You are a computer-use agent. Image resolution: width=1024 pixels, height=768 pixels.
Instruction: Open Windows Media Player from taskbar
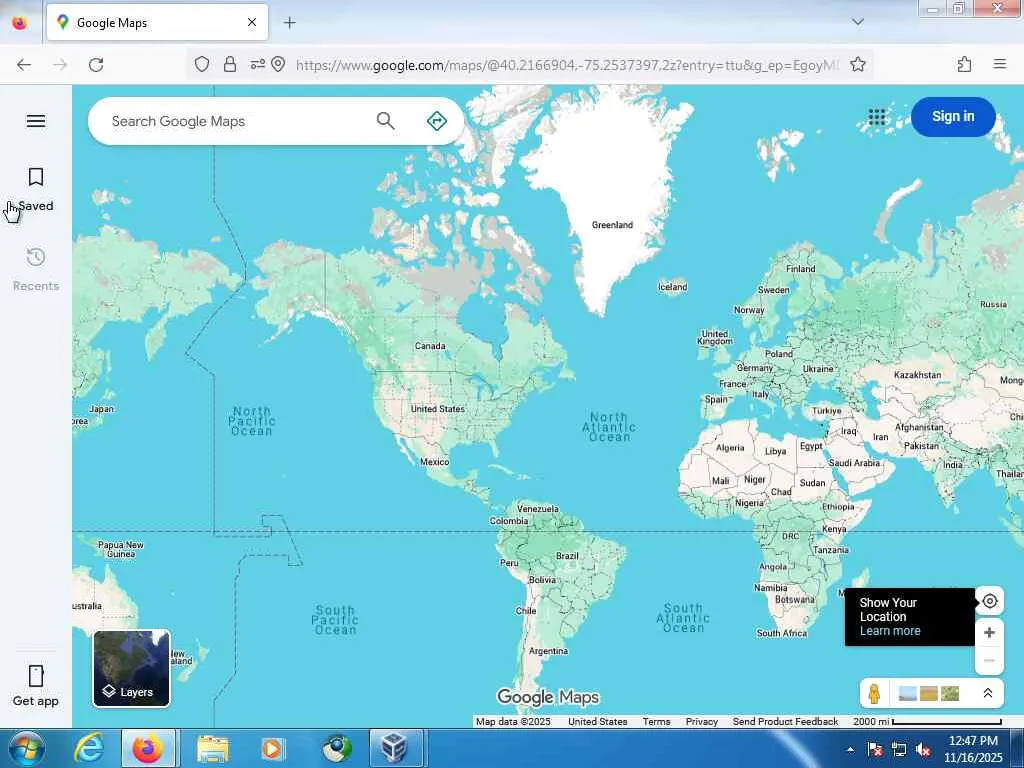point(273,748)
